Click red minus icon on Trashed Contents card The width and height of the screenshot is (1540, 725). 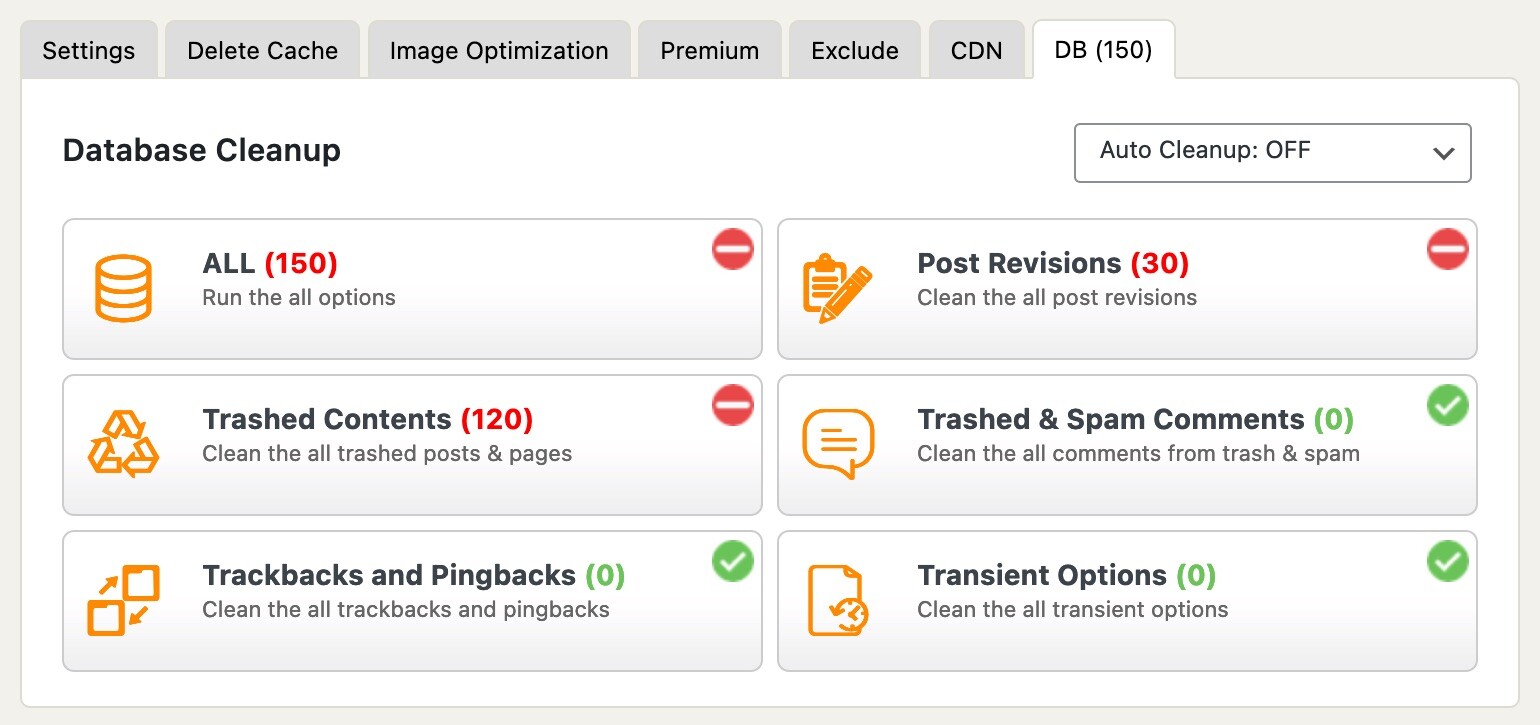[x=733, y=405]
